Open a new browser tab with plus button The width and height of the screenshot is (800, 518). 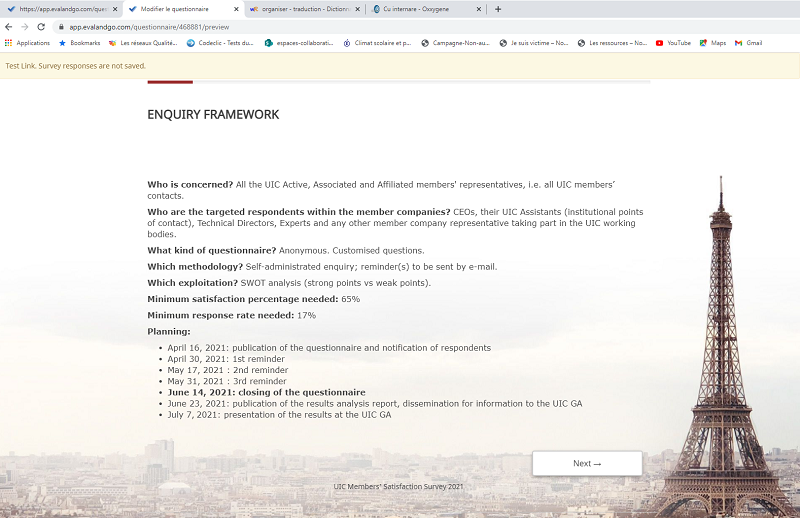(x=499, y=9)
